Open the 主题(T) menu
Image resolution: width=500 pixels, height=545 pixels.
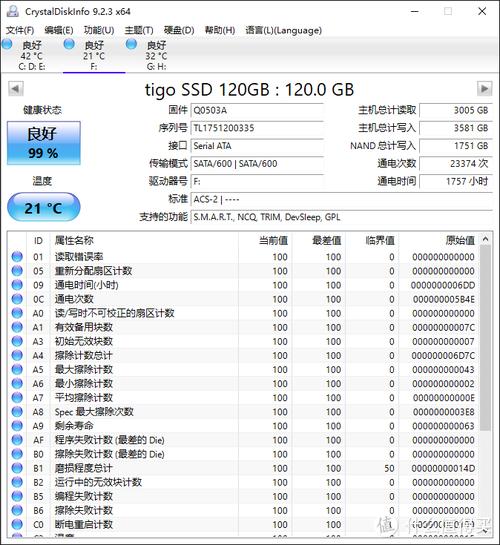pyautogui.click(x=139, y=30)
